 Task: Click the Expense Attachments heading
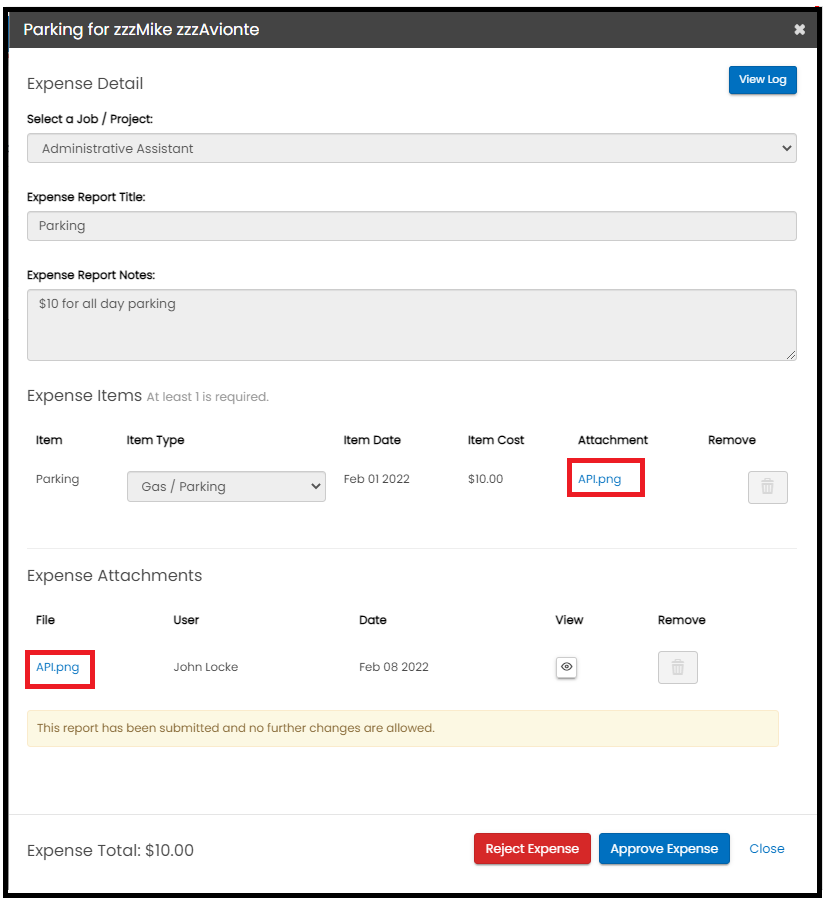click(114, 575)
